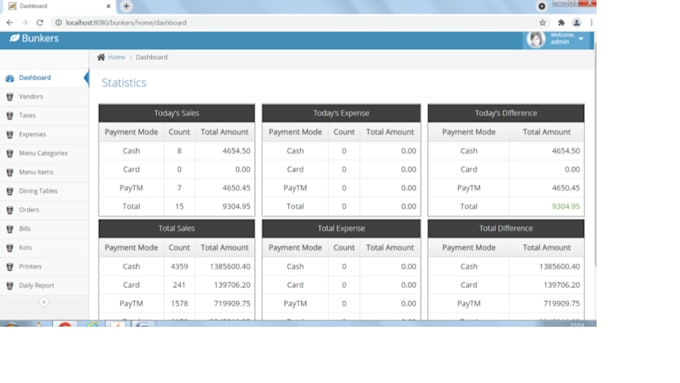Viewport: 680px width, 383px height.
Task: Click the Bunkers brand name
Action: 40,38
